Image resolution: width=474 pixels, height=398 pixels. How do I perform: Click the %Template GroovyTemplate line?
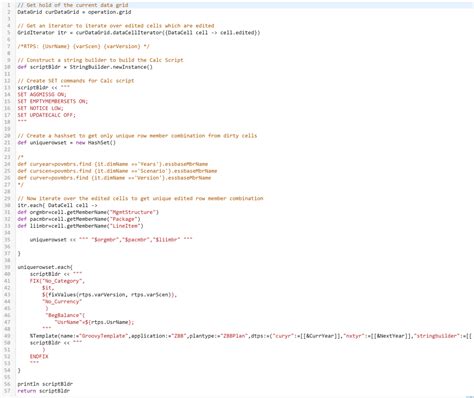pos(251,336)
